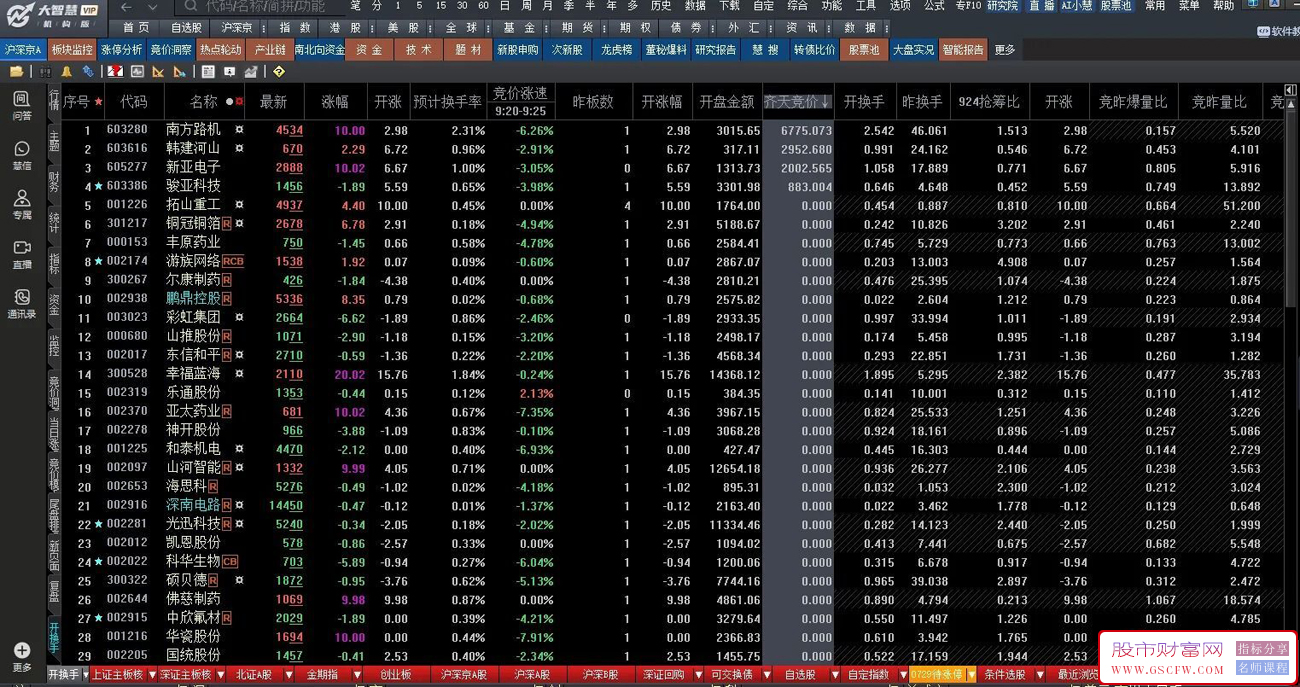
Task: Click the trend chart icon in the toolbar
Action: (251, 72)
